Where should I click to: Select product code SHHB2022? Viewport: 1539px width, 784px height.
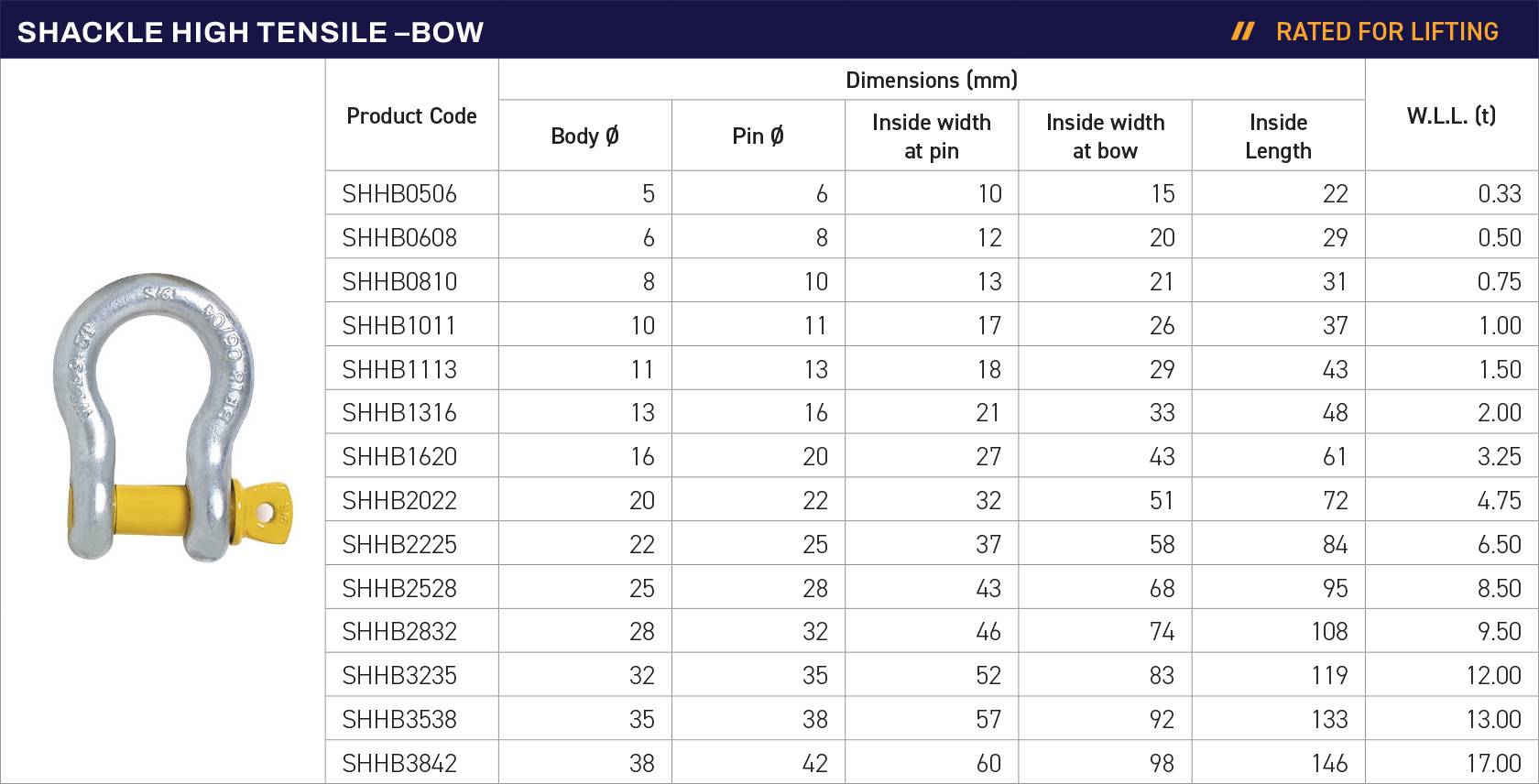(399, 501)
